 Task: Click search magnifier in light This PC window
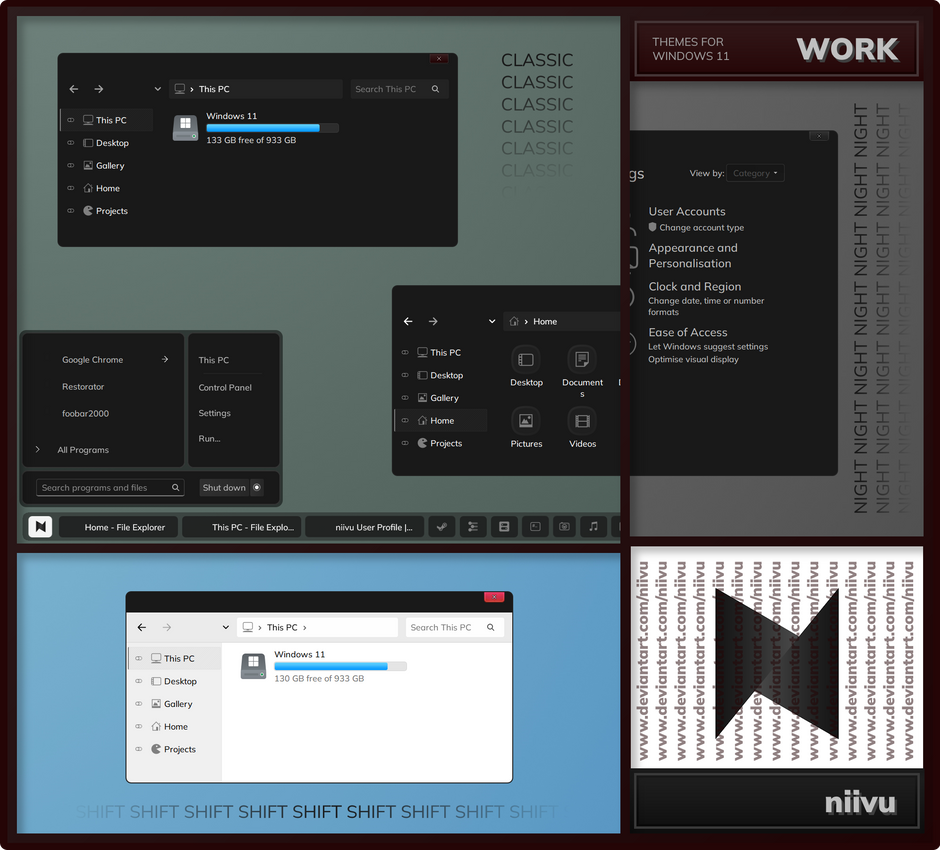[x=491, y=627]
